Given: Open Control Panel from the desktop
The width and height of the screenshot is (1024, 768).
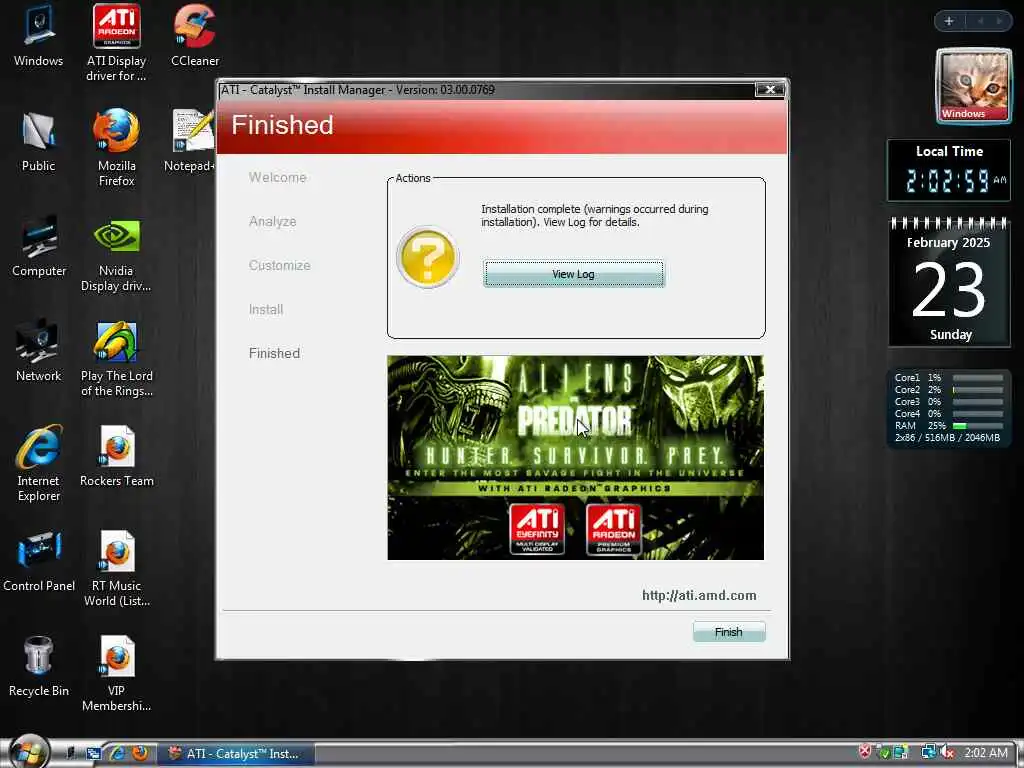Looking at the screenshot, I should click(x=39, y=562).
